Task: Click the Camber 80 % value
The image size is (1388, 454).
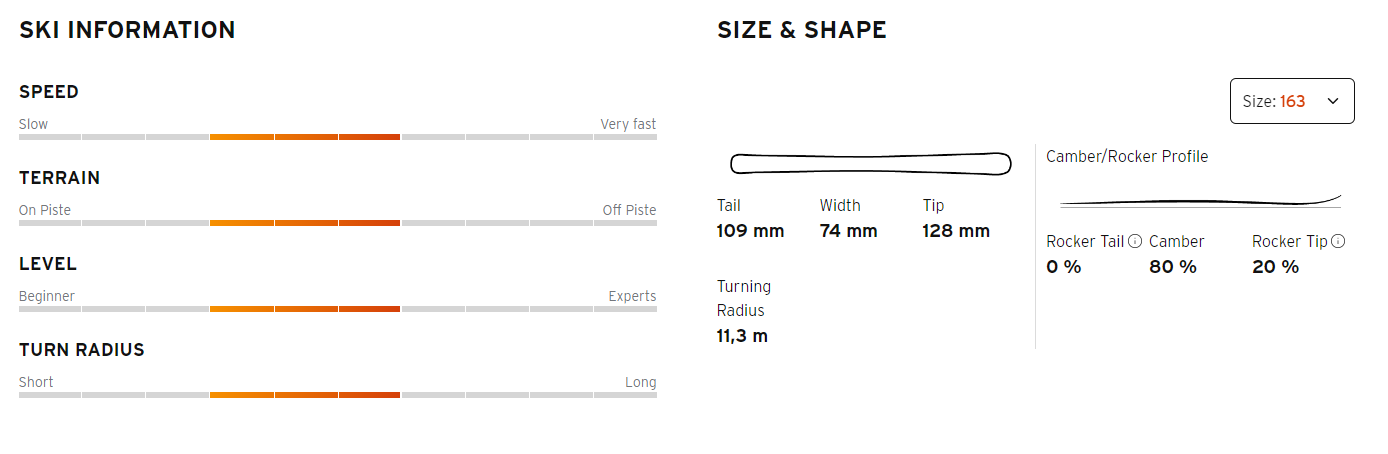Action: tap(1173, 267)
